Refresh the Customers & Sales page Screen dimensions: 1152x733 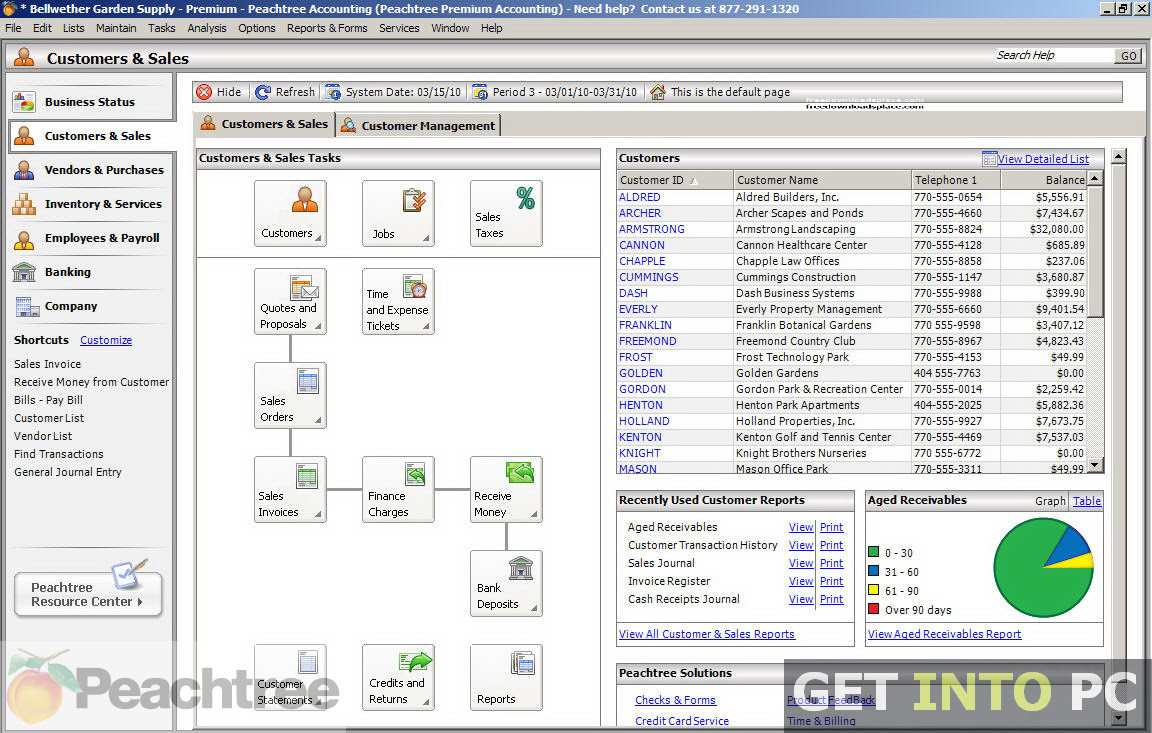285,92
